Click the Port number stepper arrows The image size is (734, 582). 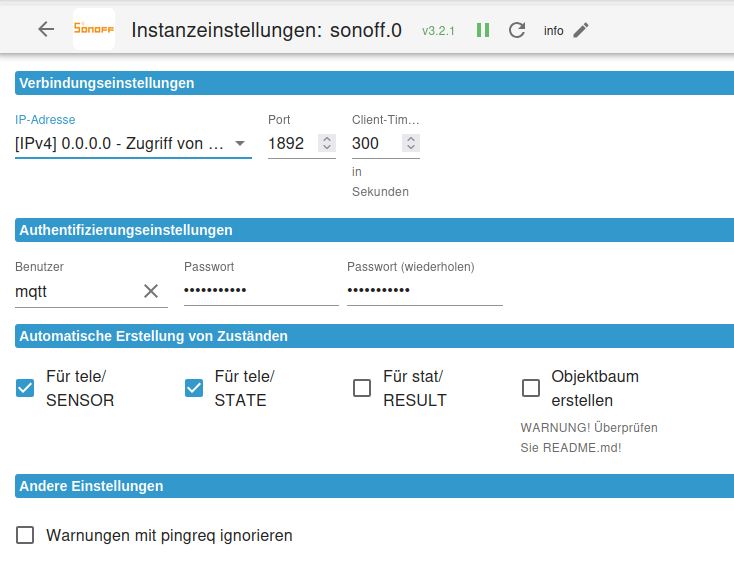click(327, 144)
